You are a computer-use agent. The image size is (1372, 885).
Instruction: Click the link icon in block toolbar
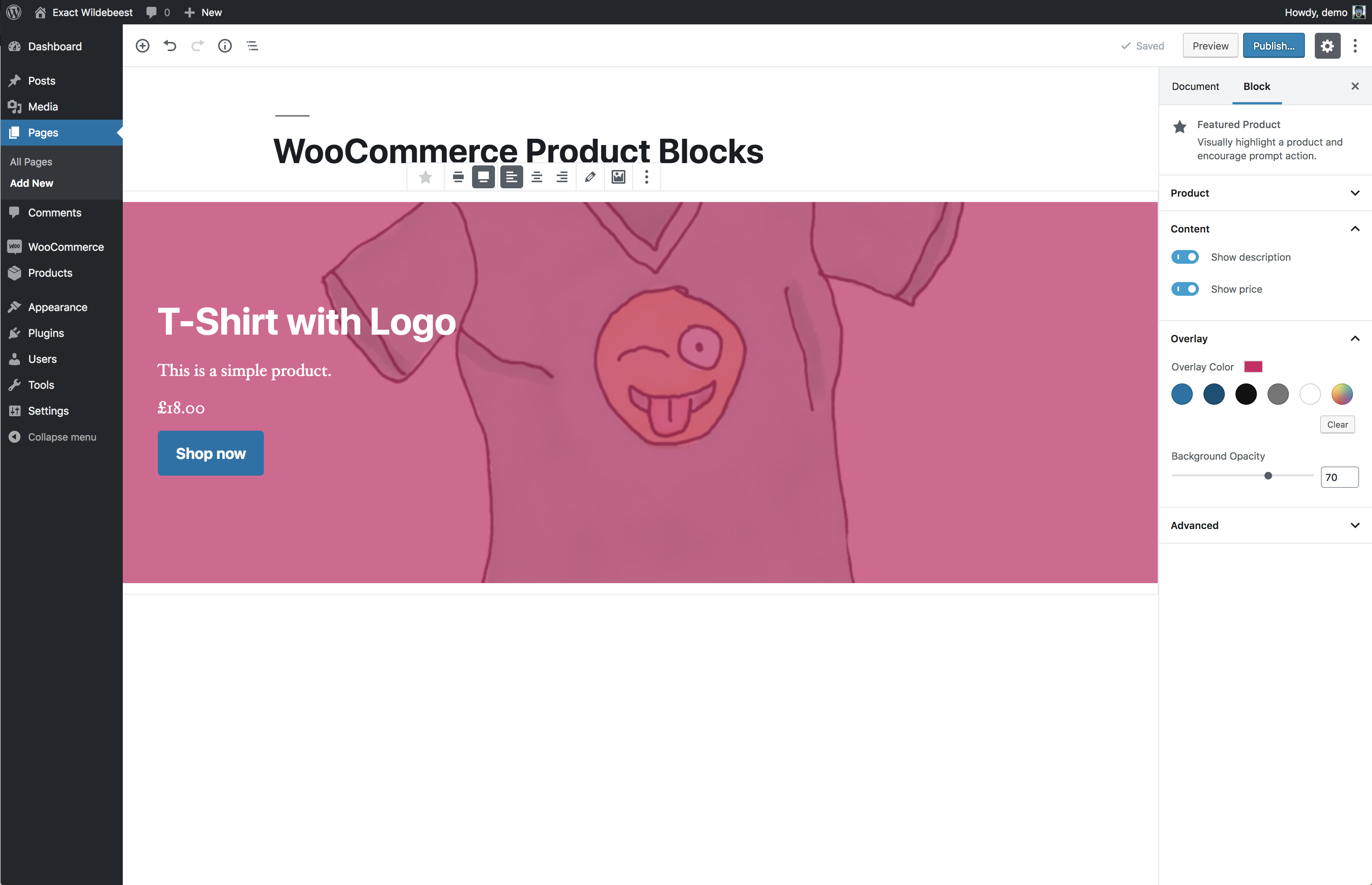tap(591, 177)
